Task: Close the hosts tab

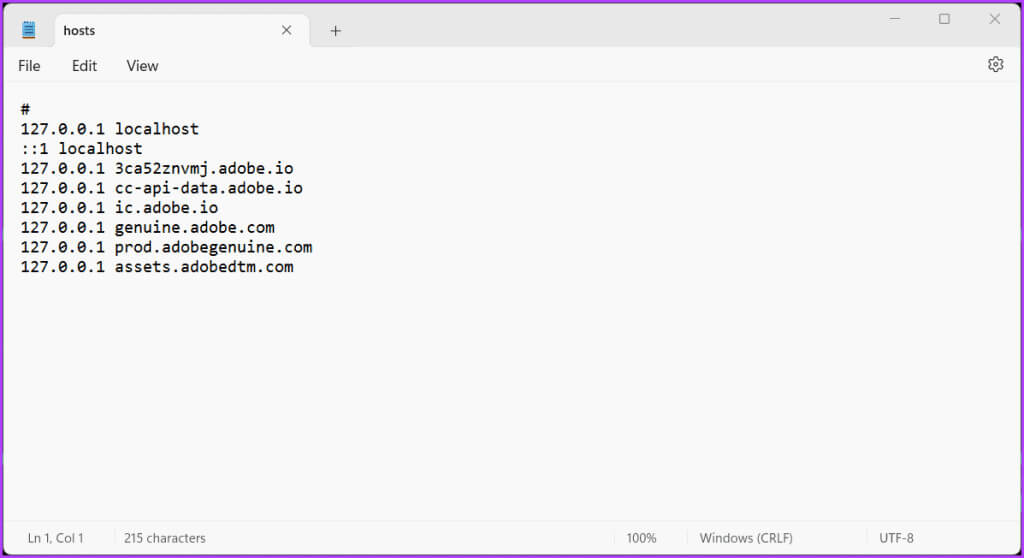Action: click(286, 30)
